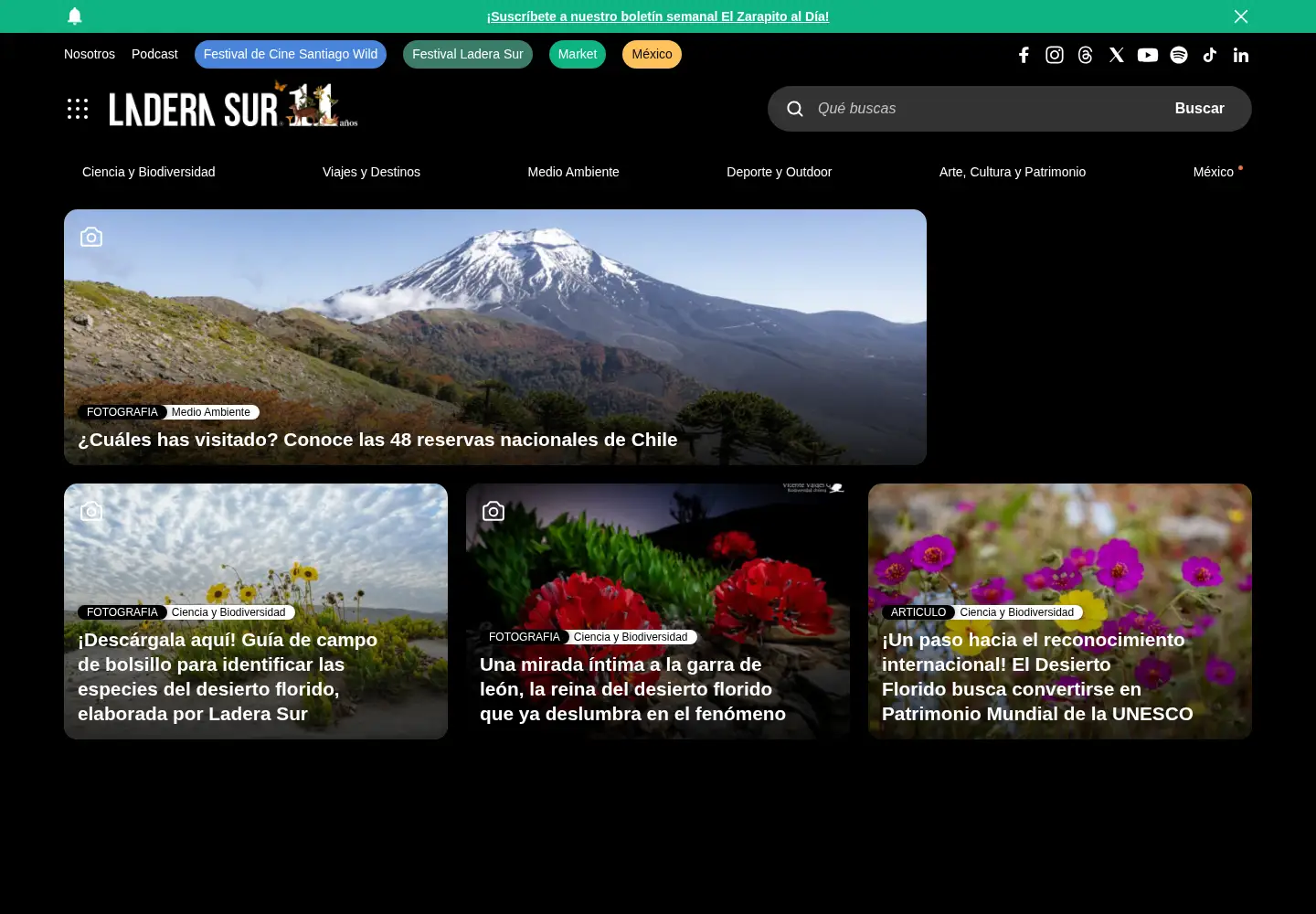Click camera icon on Guía de campo card

coord(91,511)
